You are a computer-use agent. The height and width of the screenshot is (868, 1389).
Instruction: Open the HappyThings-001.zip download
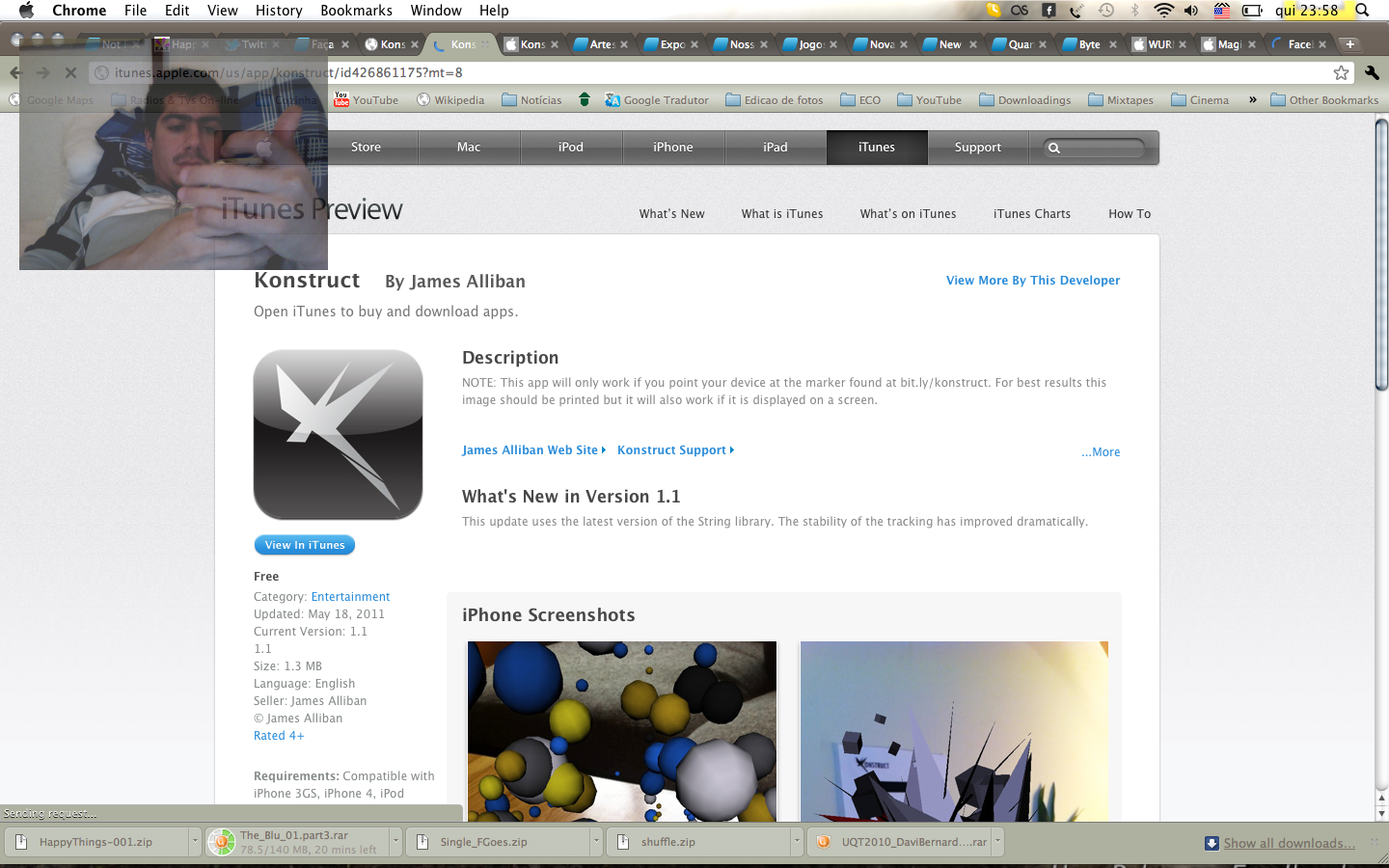coord(95,842)
